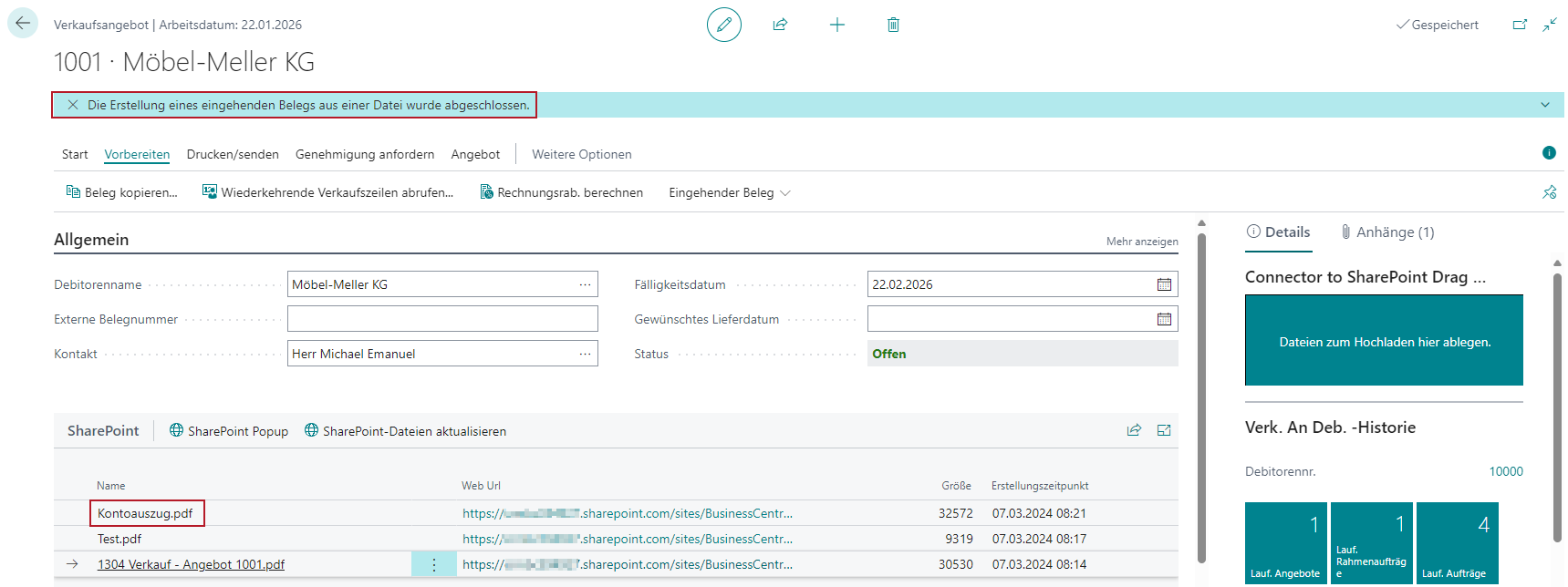Image resolution: width=1568 pixels, height=587 pixels.
Task: Click Mehr anzeigen in Allgemein
Action: (1141, 242)
